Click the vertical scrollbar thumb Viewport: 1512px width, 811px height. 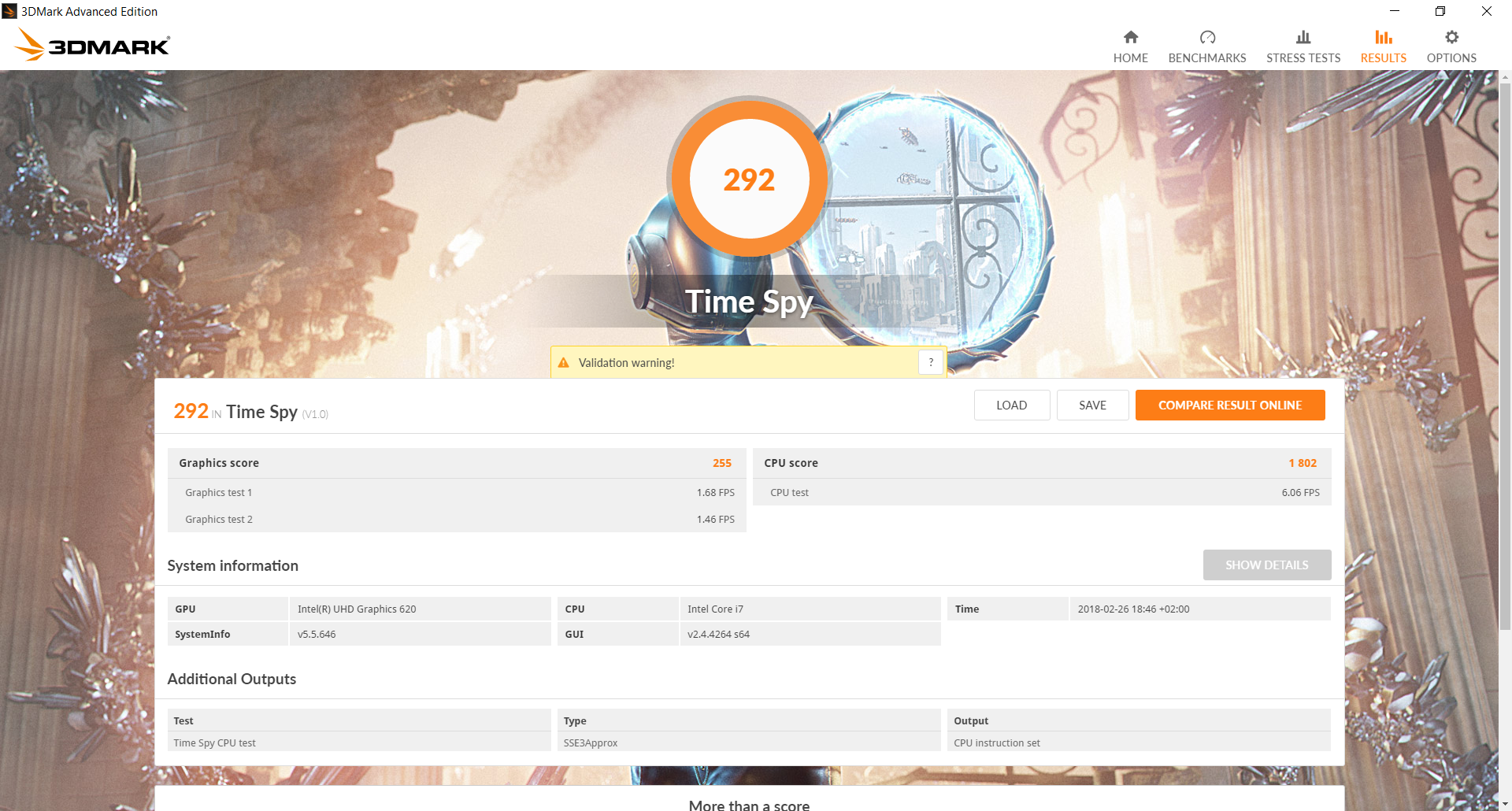1505,358
